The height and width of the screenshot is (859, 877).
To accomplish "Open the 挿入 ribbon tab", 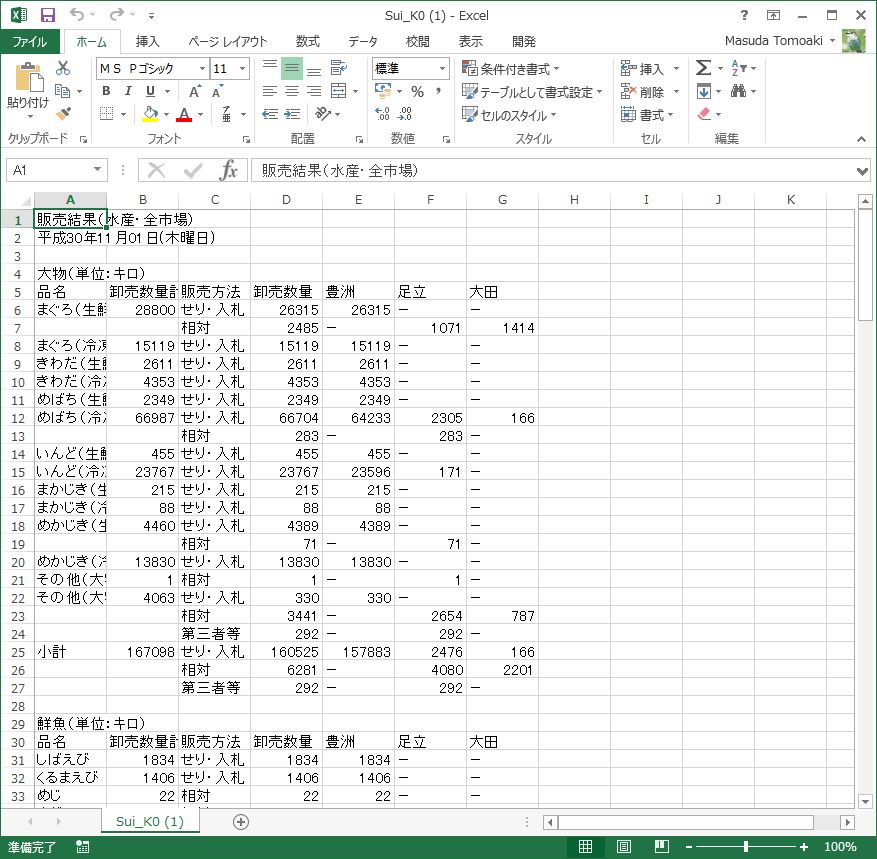I will point(147,41).
